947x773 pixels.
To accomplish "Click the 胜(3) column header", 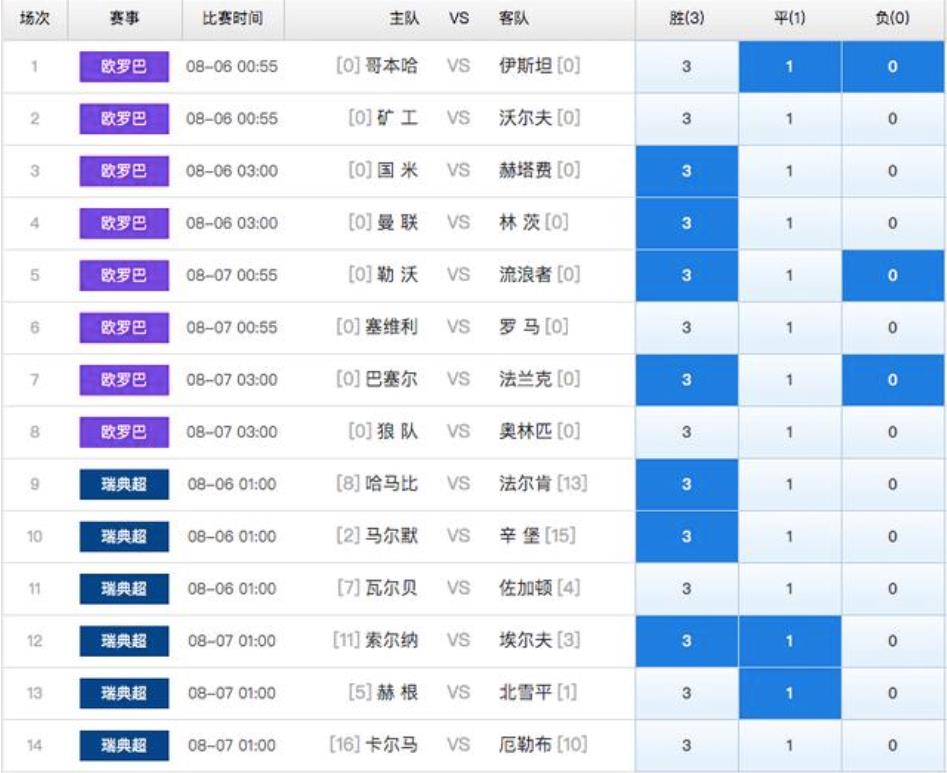I will pos(687,18).
